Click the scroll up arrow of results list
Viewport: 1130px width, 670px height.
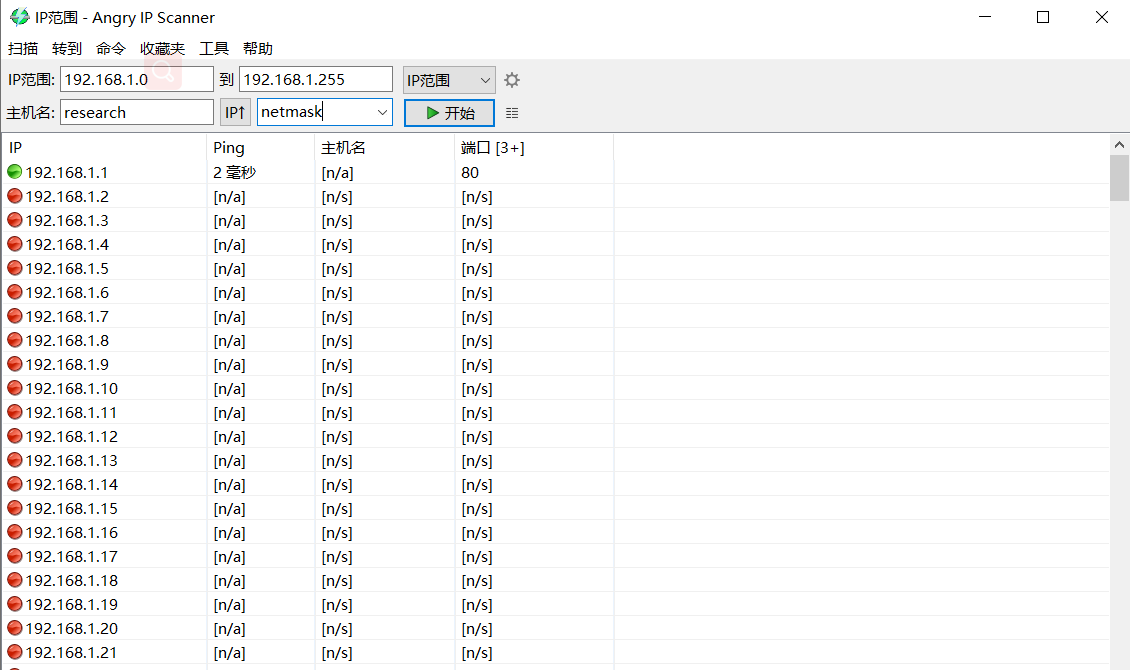point(1119,145)
